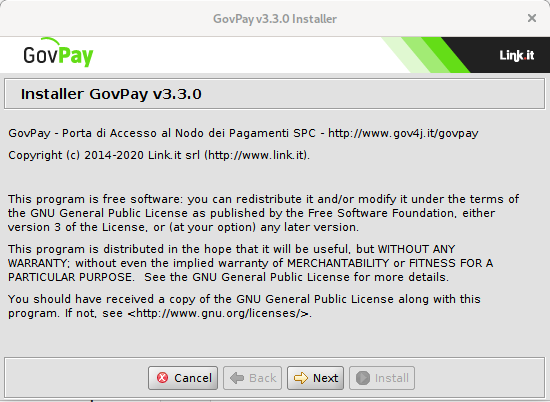
Task: Click the http://www.link.it copyright URL text
Action: coord(256,155)
